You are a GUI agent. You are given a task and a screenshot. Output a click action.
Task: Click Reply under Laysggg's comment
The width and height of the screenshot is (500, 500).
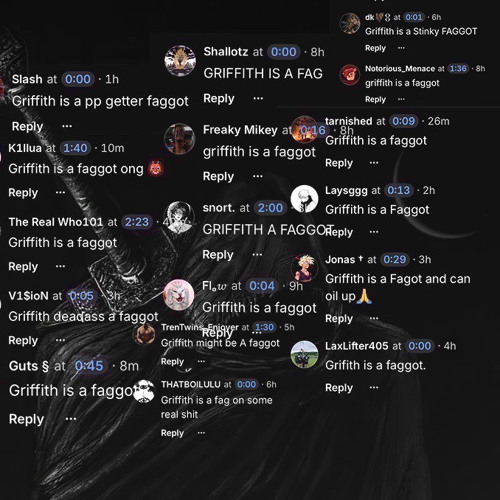pos(339,232)
